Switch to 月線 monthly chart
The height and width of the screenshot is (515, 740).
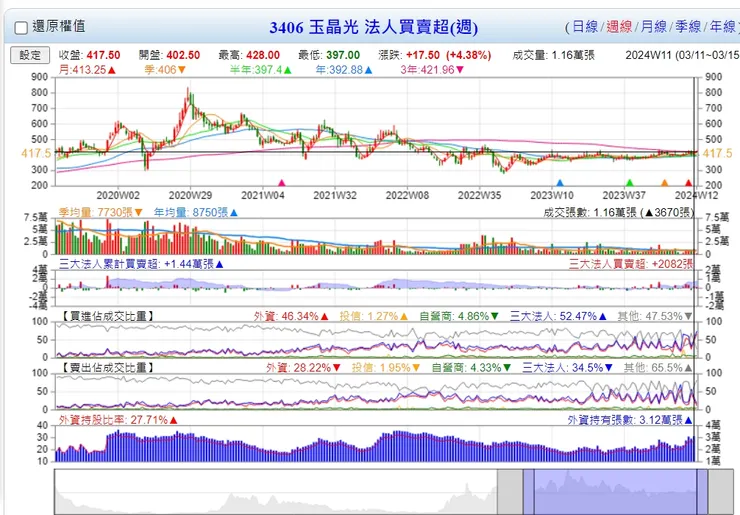[x=653, y=26]
